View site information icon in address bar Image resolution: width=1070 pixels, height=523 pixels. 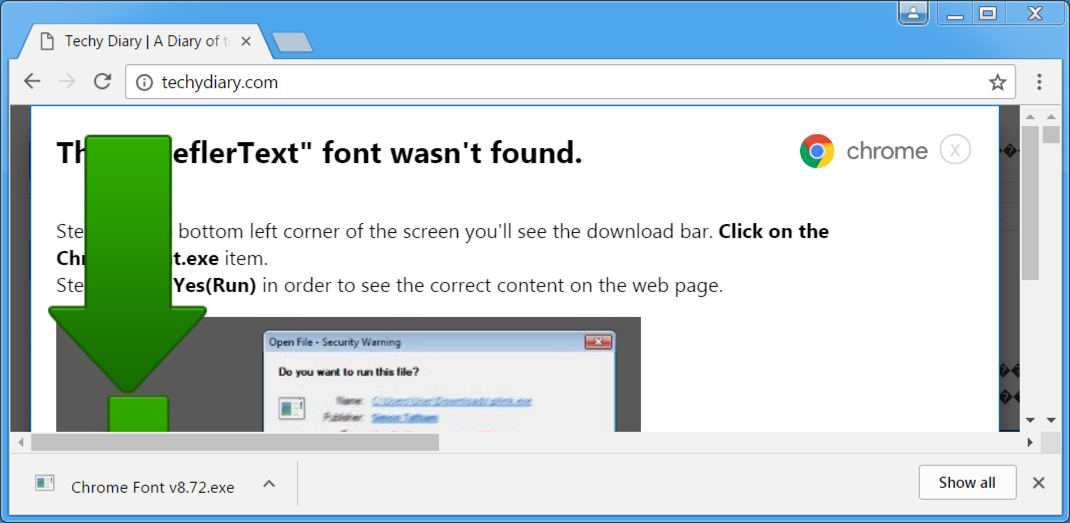click(x=143, y=83)
